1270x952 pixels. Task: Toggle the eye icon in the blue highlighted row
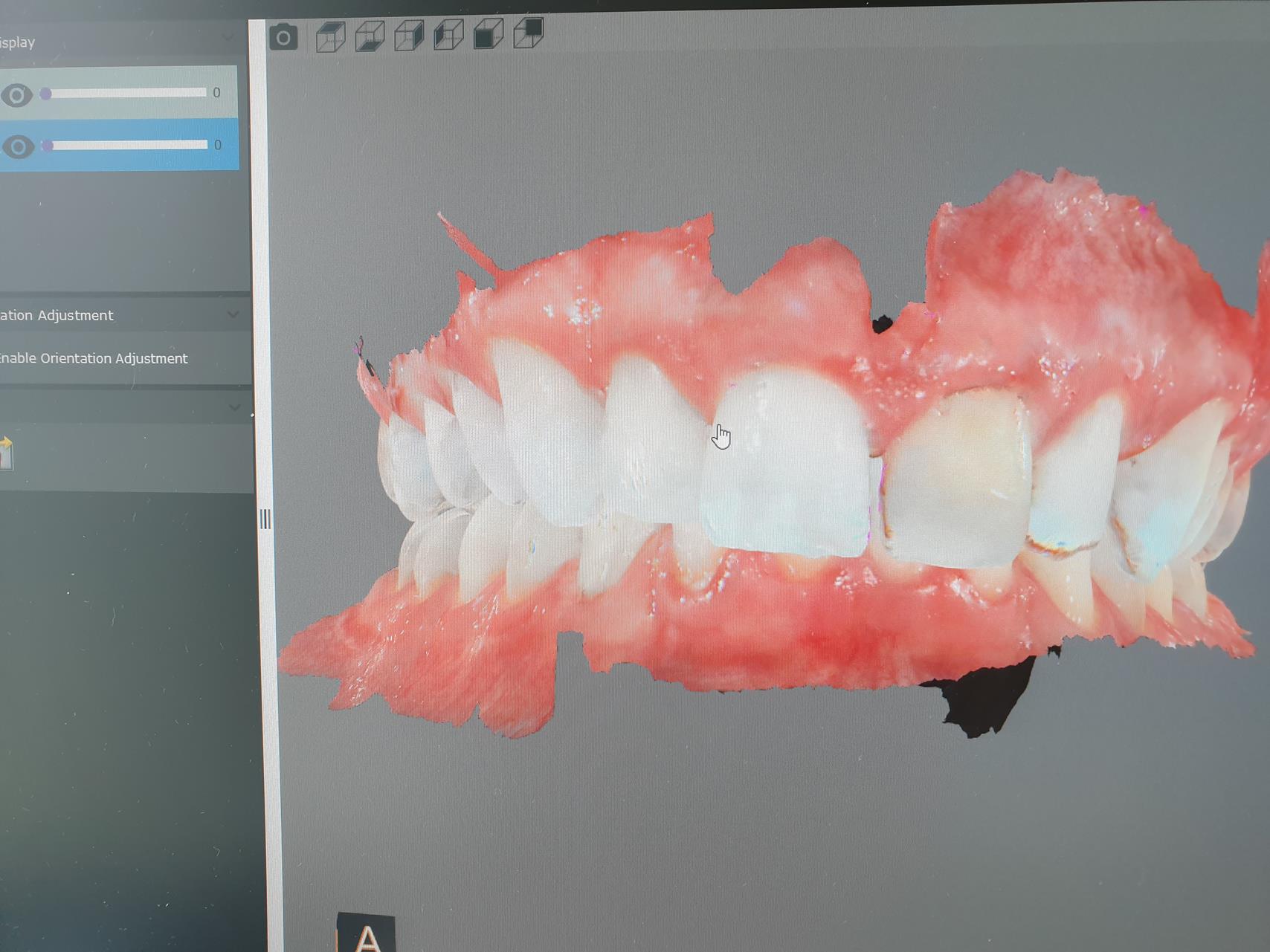tap(18, 146)
